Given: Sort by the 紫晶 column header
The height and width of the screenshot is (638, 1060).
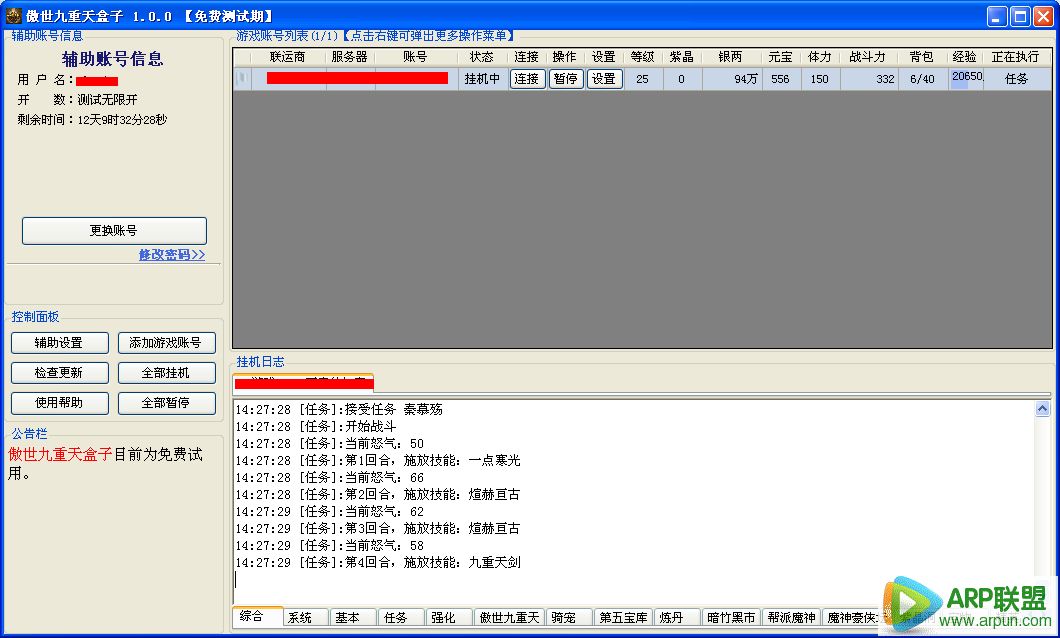Looking at the screenshot, I should point(681,57).
